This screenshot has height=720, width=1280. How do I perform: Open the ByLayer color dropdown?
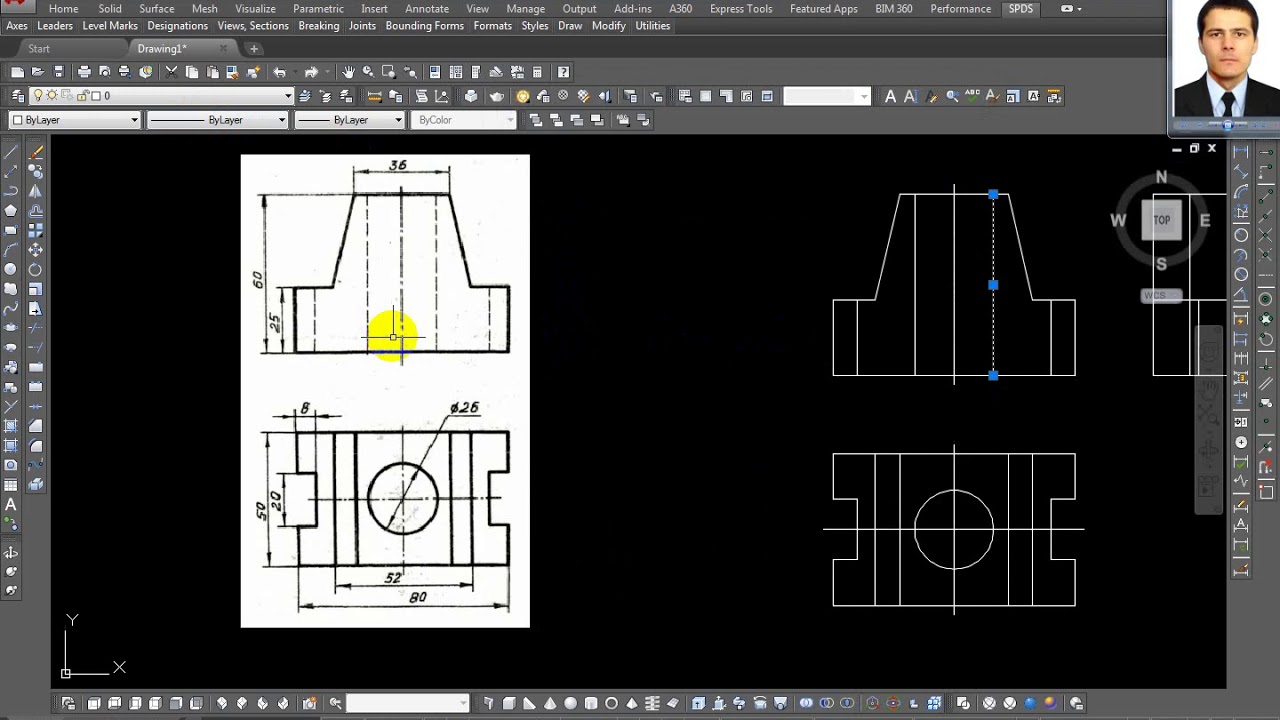coord(74,120)
